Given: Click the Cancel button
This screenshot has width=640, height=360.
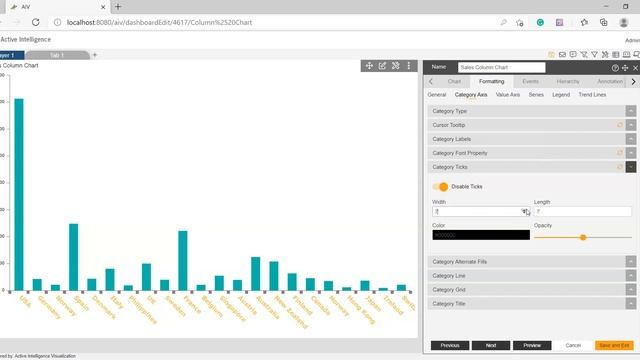Looking at the screenshot, I should tap(573, 345).
